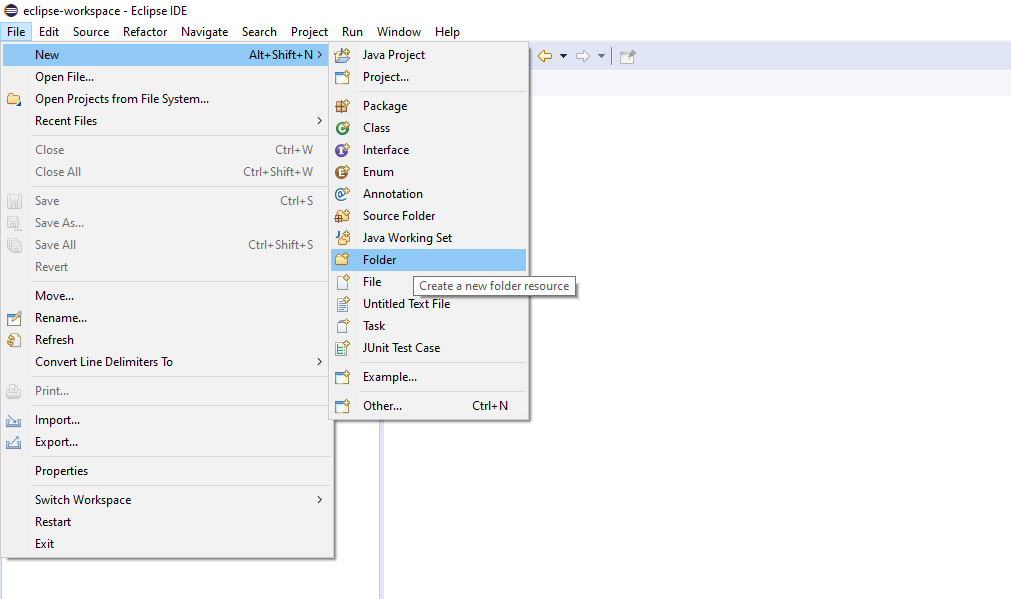Click the new File page icon
1011x599 pixels.
tap(342, 282)
